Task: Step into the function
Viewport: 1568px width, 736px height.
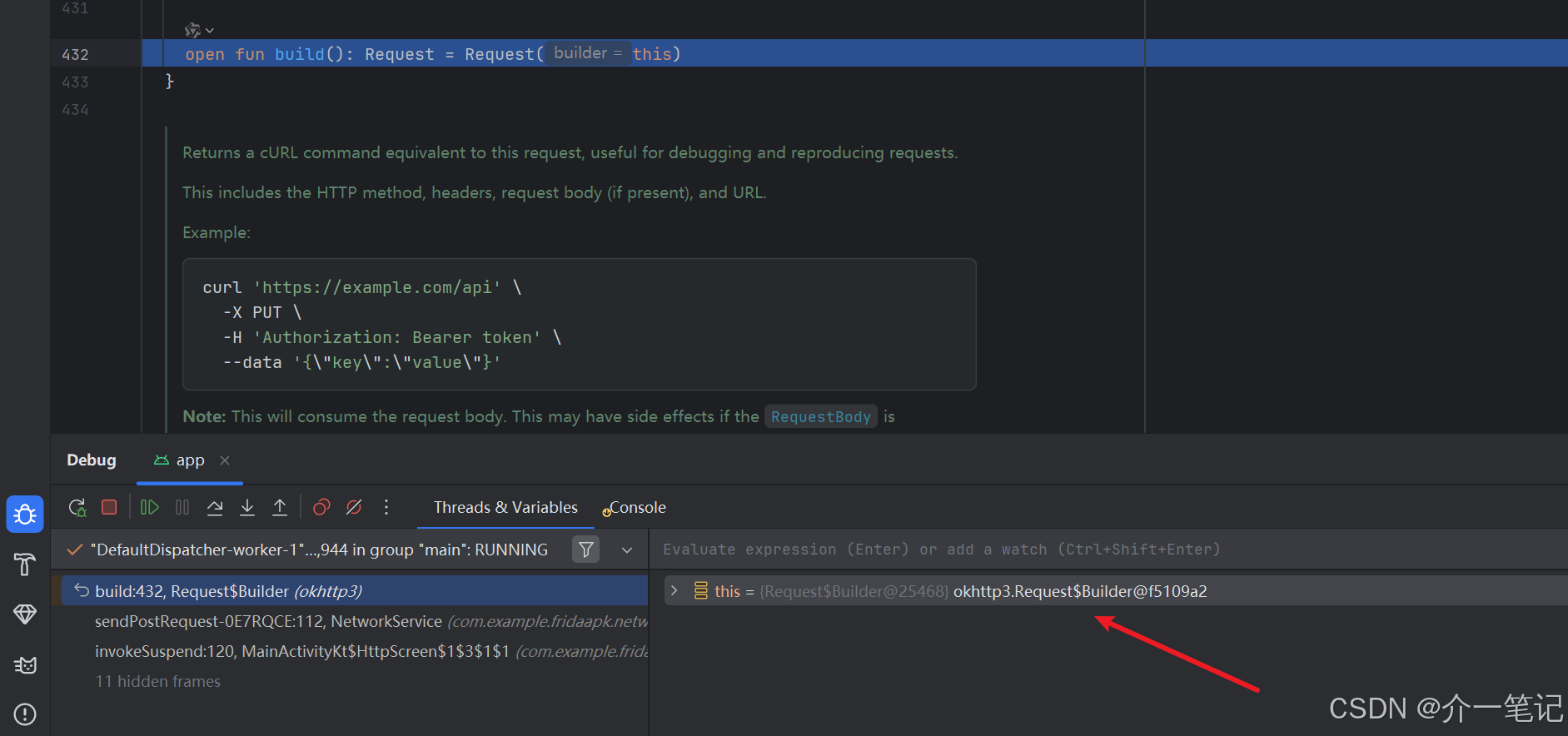Action: (247, 507)
